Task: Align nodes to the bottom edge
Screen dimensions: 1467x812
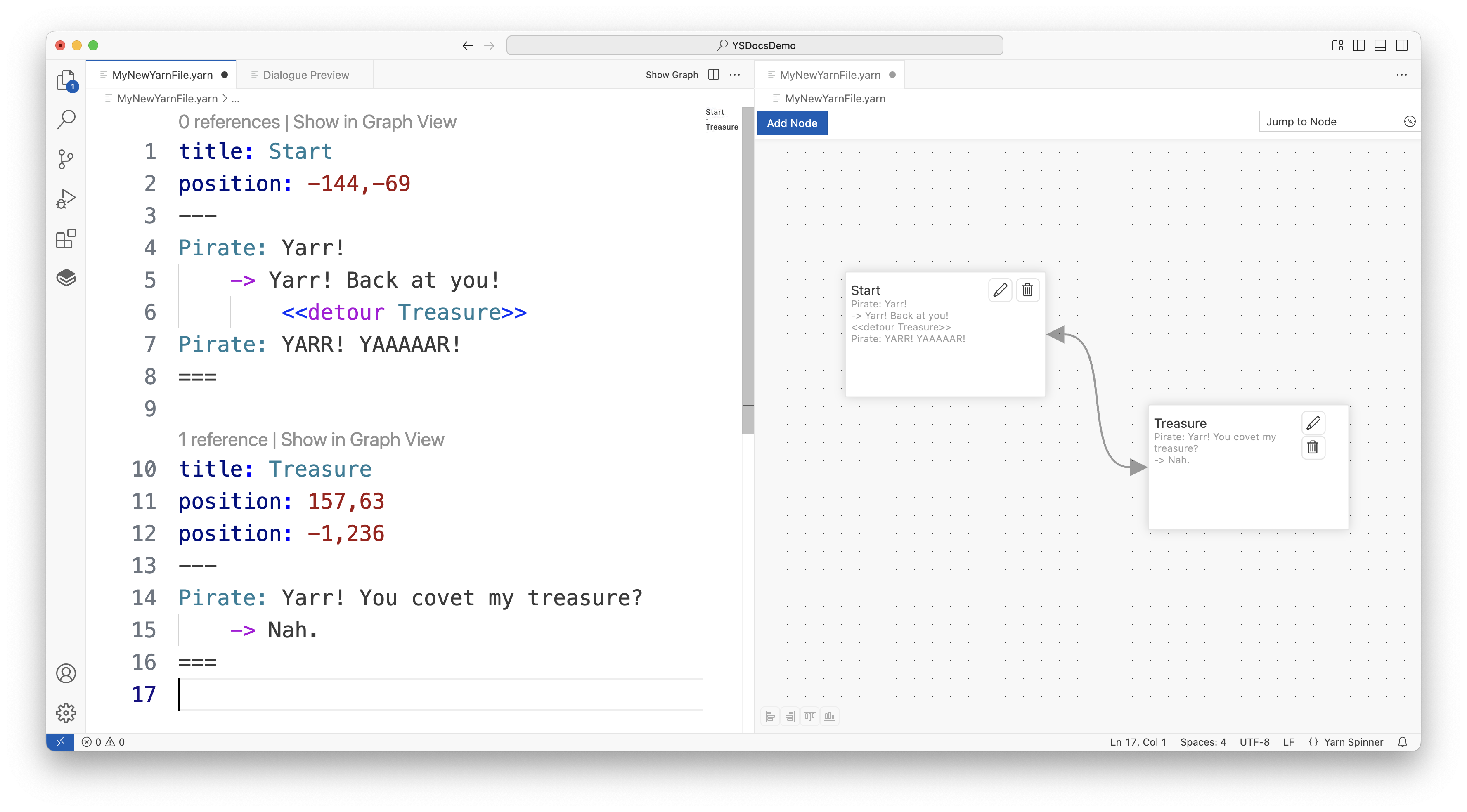Action: click(829, 716)
